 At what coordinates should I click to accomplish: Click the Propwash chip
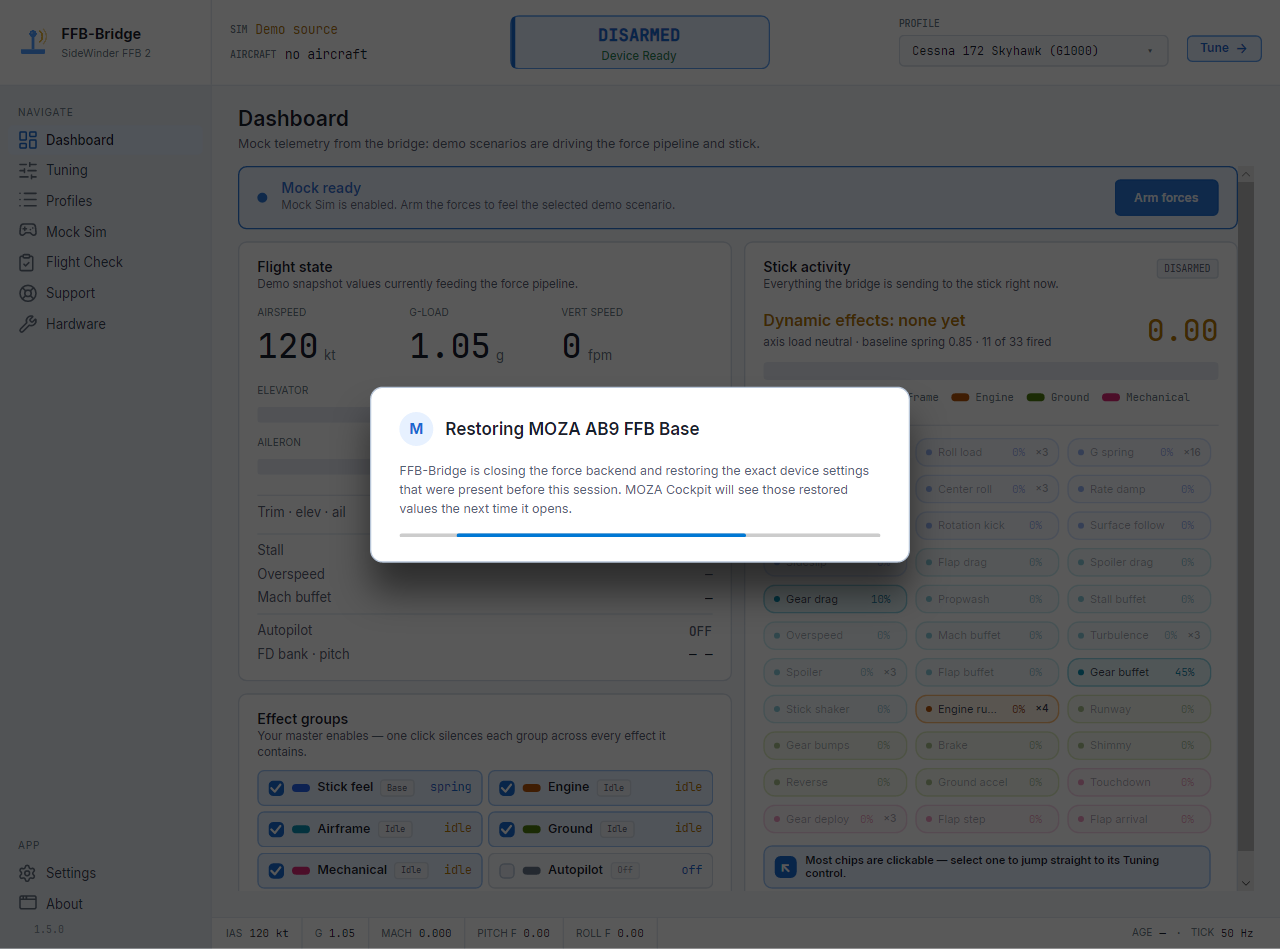987,599
